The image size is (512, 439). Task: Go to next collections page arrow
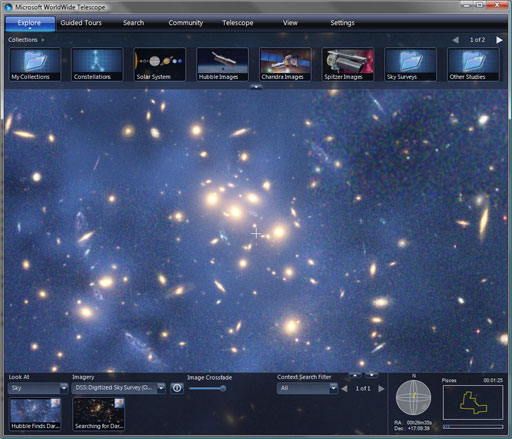pyautogui.click(x=499, y=40)
